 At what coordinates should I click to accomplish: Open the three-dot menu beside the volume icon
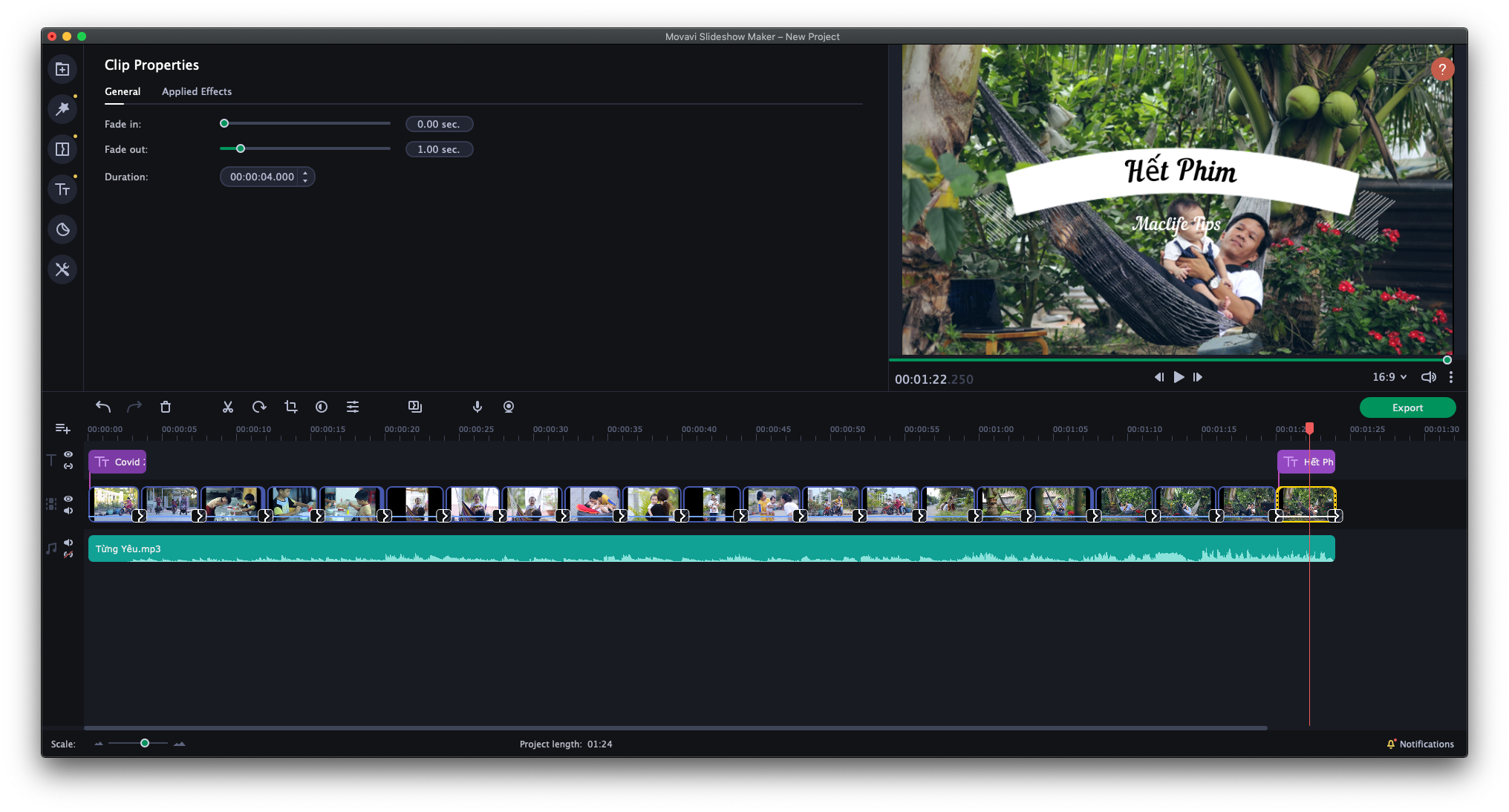1451,377
